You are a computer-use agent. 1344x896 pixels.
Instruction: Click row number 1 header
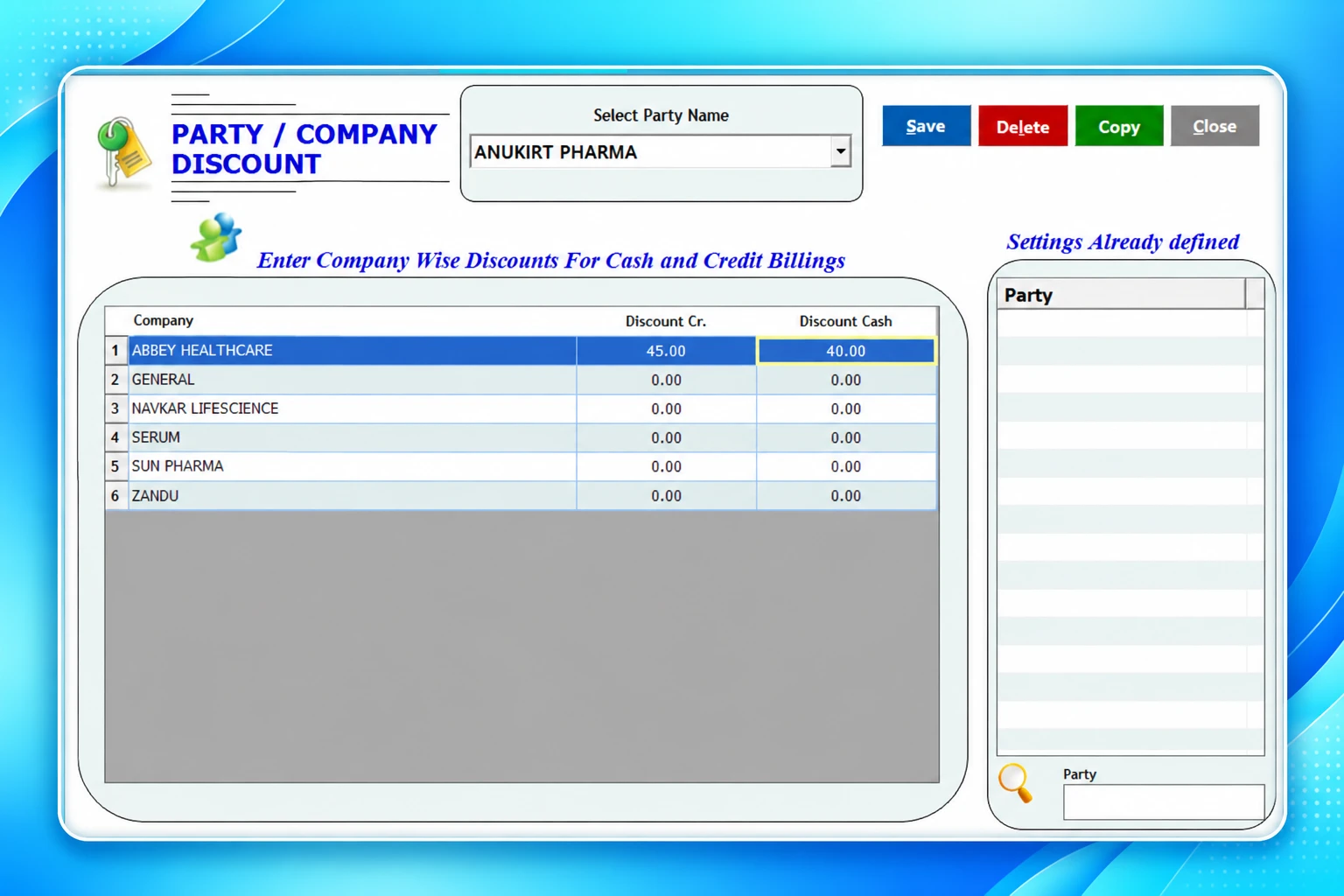(115, 351)
